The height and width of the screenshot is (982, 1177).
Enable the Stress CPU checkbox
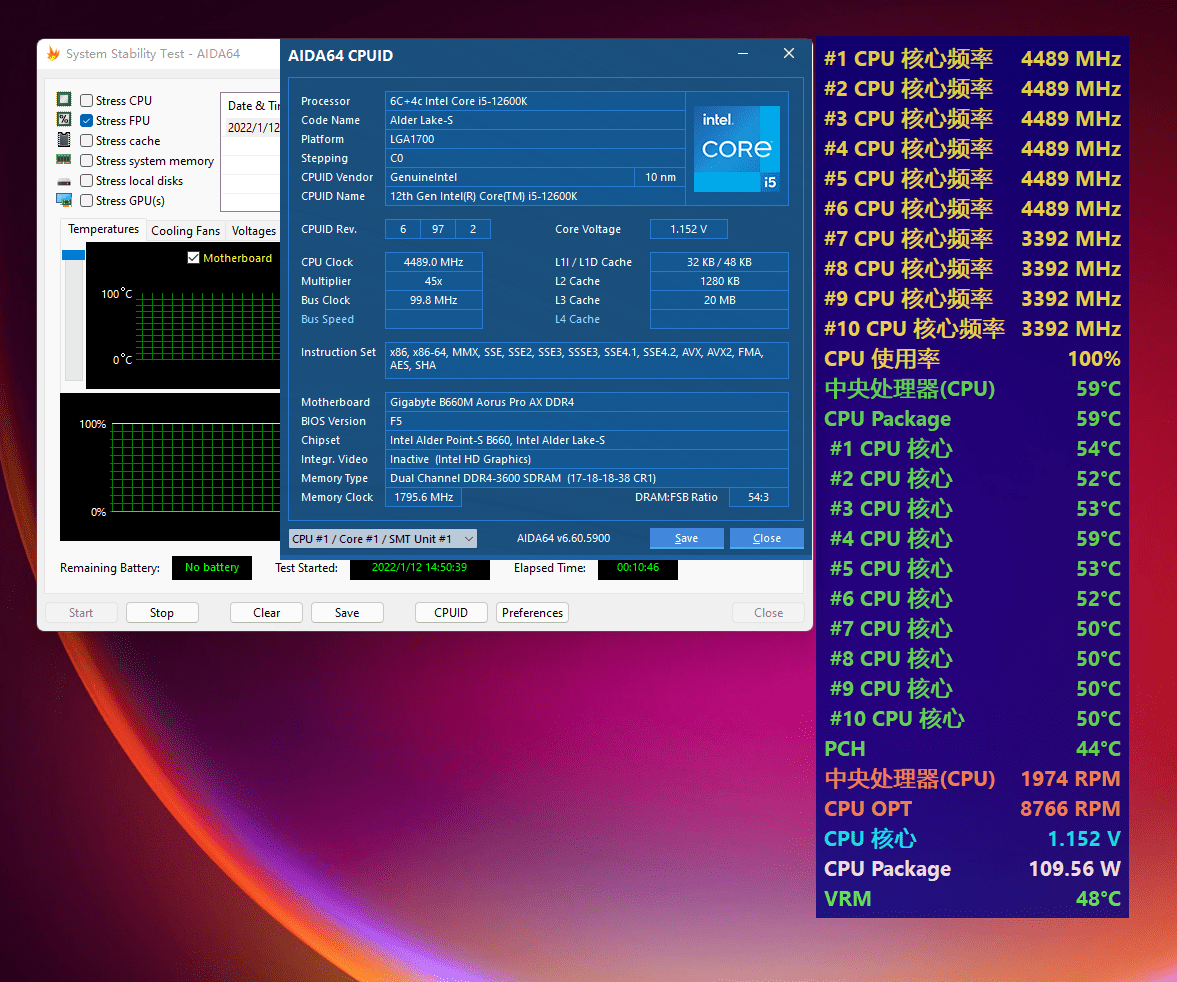tap(86, 100)
